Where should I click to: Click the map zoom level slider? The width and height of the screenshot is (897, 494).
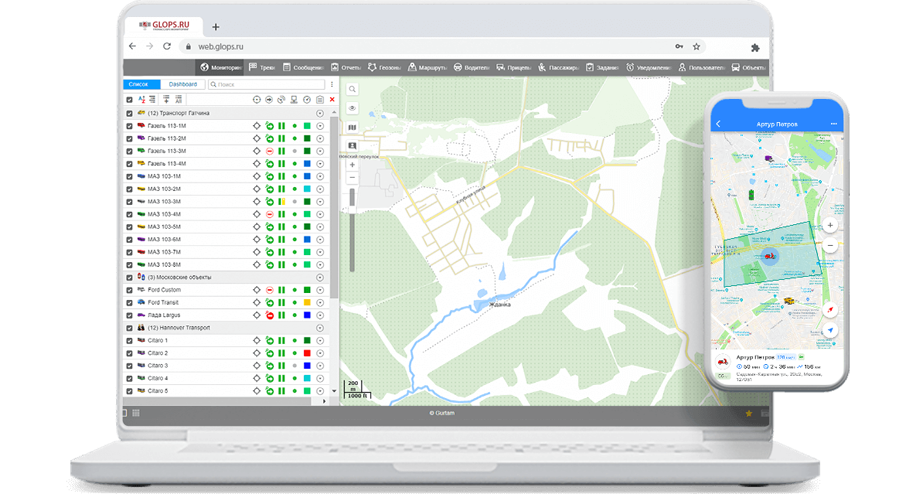(352, 230)
